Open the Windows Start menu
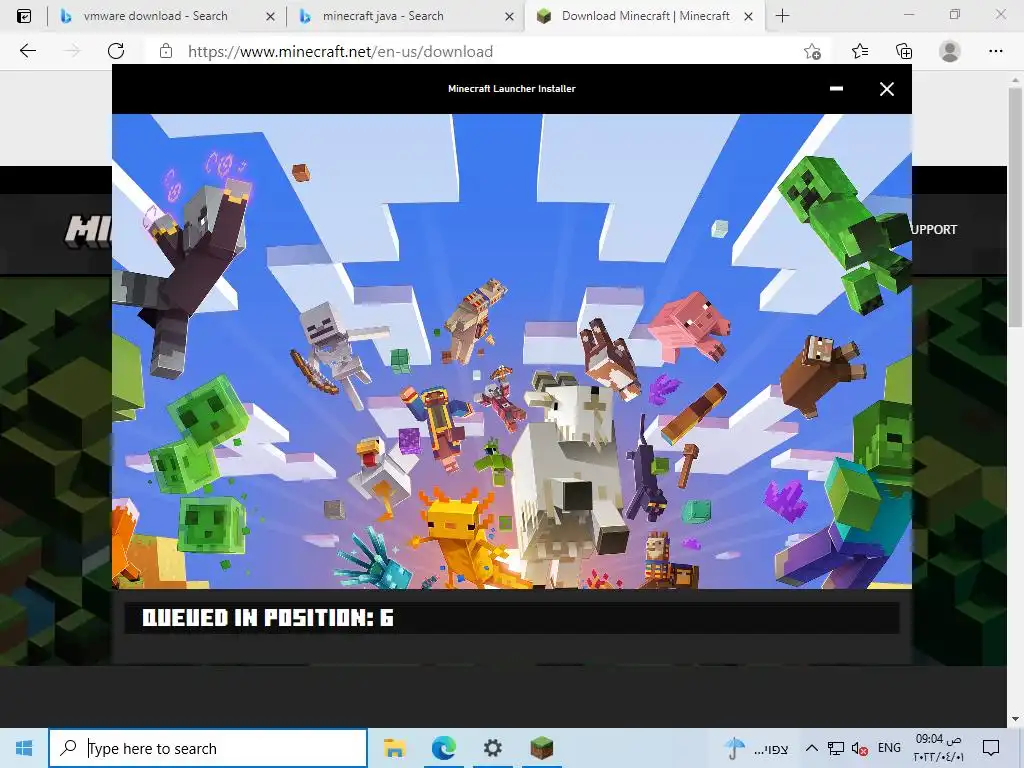The width and height of the screenshot is (1024, 768). (24, 748)
